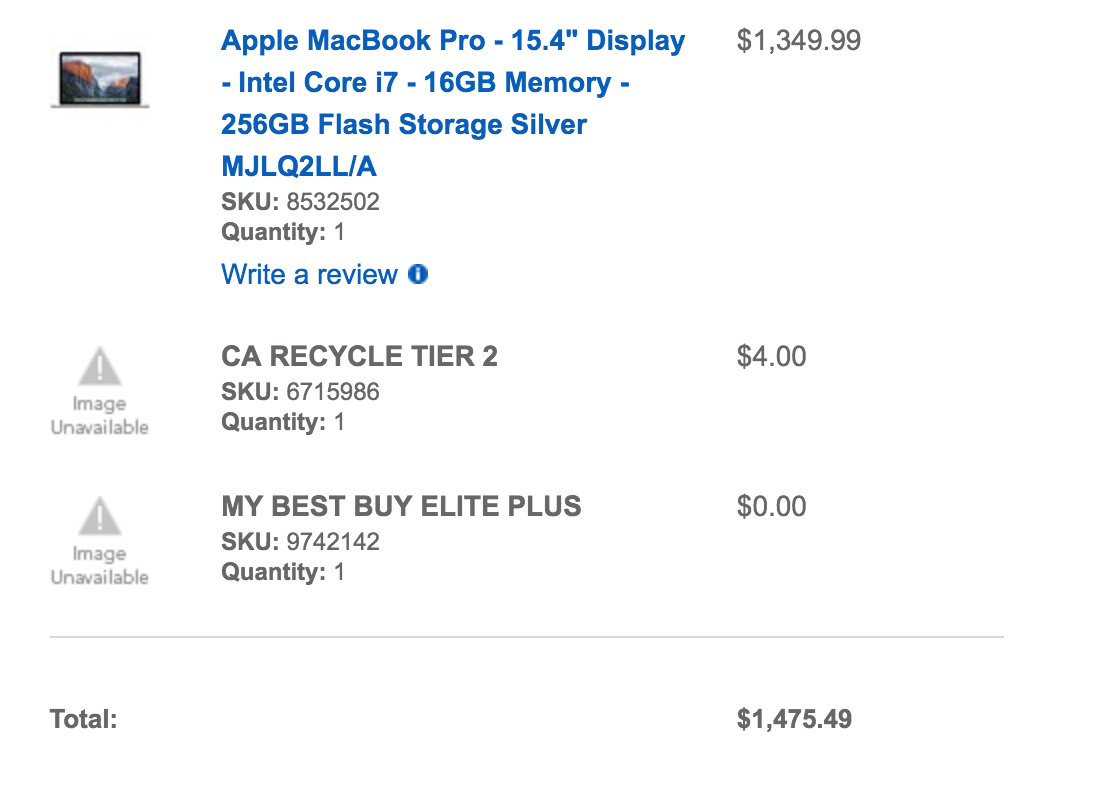This screenshot has height=808, width=1116.
Task: Click the $1,475.49 total amount
Action: tap(794, 719)
